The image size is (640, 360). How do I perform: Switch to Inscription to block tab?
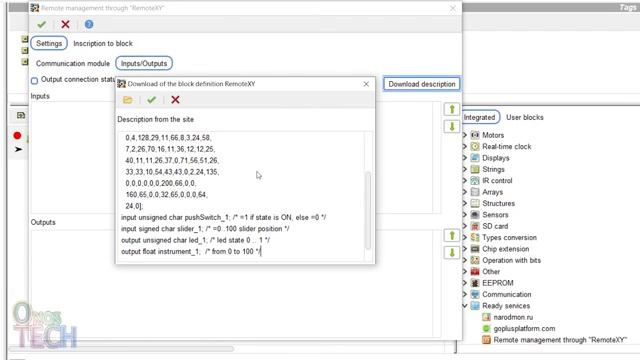point(103,43)
